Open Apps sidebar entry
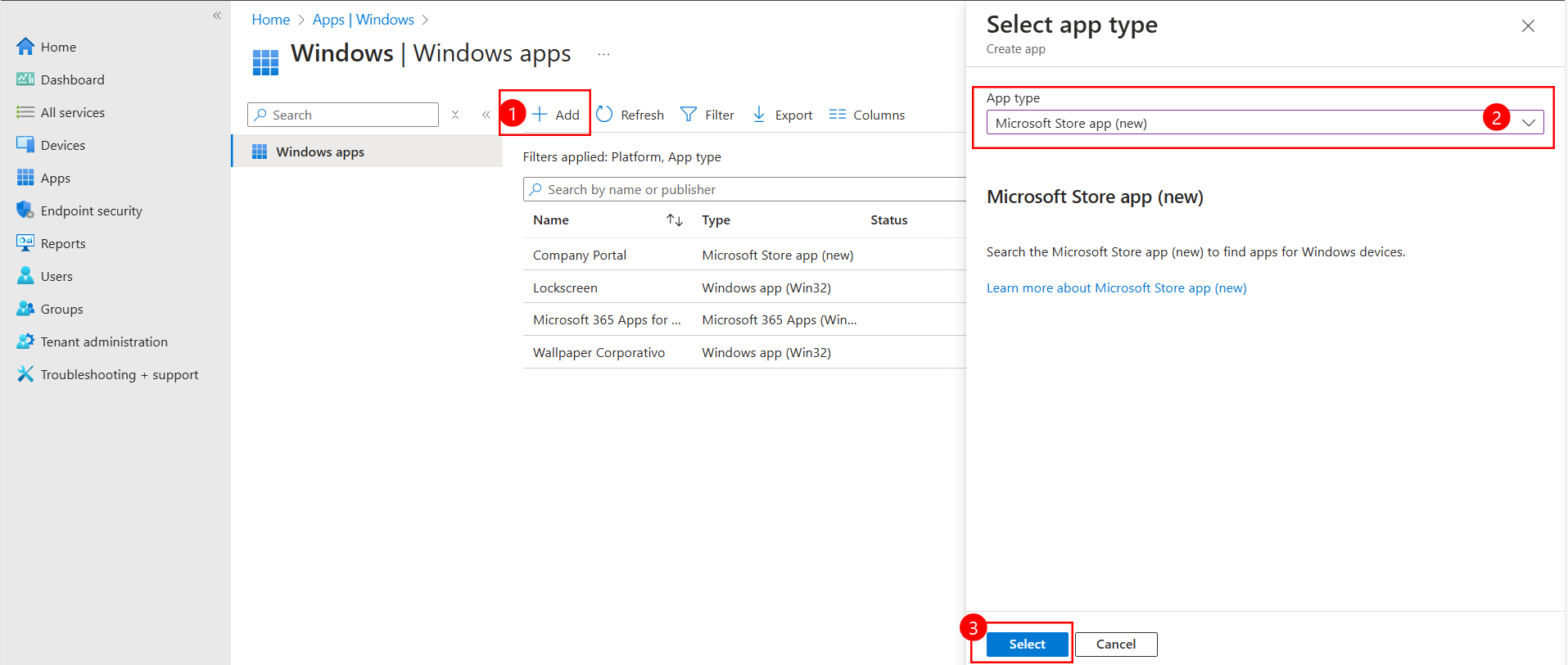The width and height of the screenshot is (1568, 665). coord(43,178)
